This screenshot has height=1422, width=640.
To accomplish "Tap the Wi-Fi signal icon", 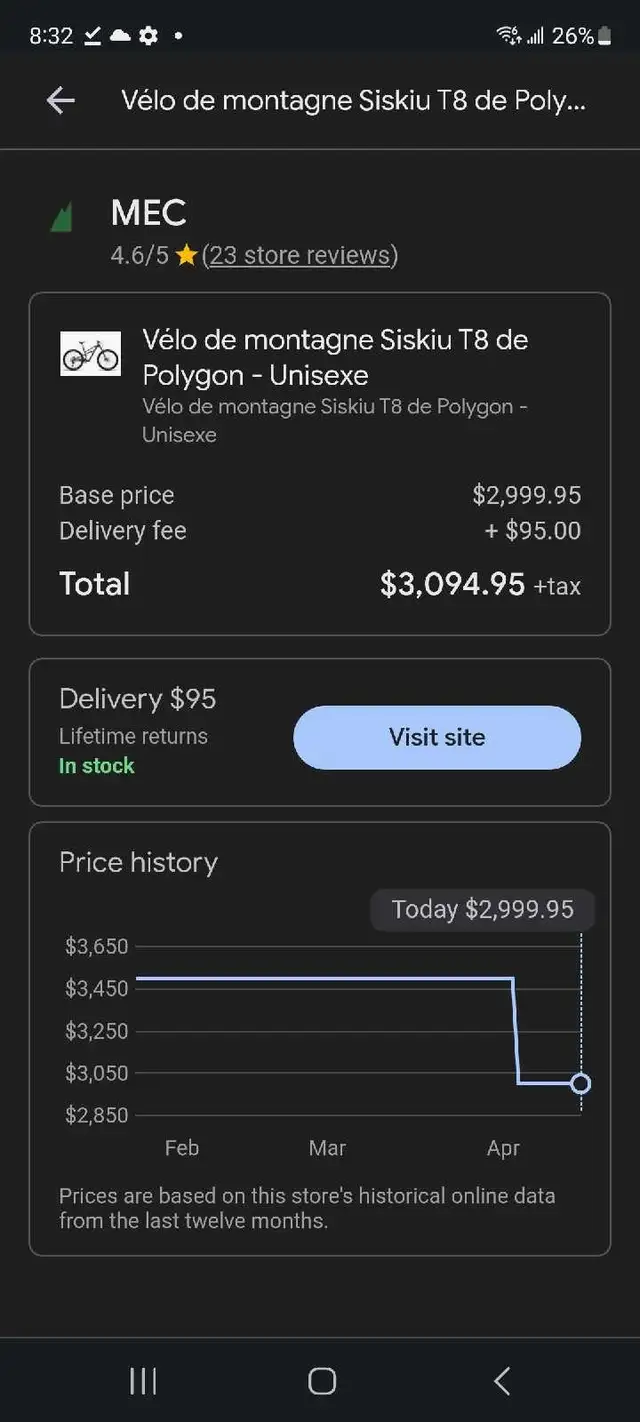I will tap(510, 35).
